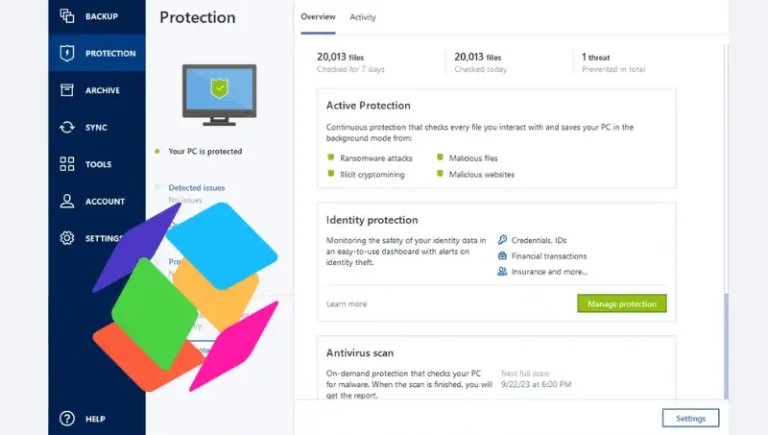This screenshot has width=768, height=435.
Task: Open the Archive box icon
Action: [x=67, y=90]
